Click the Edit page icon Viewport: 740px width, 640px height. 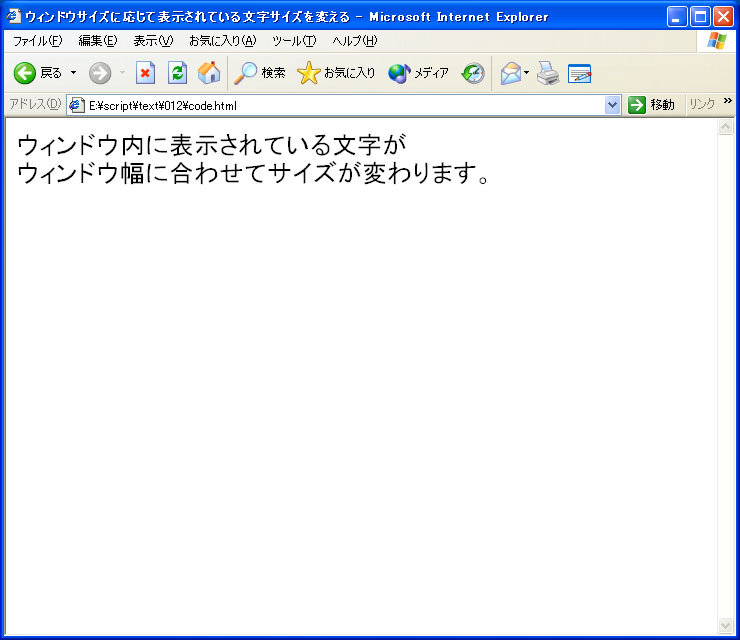[x=580, y=73]
